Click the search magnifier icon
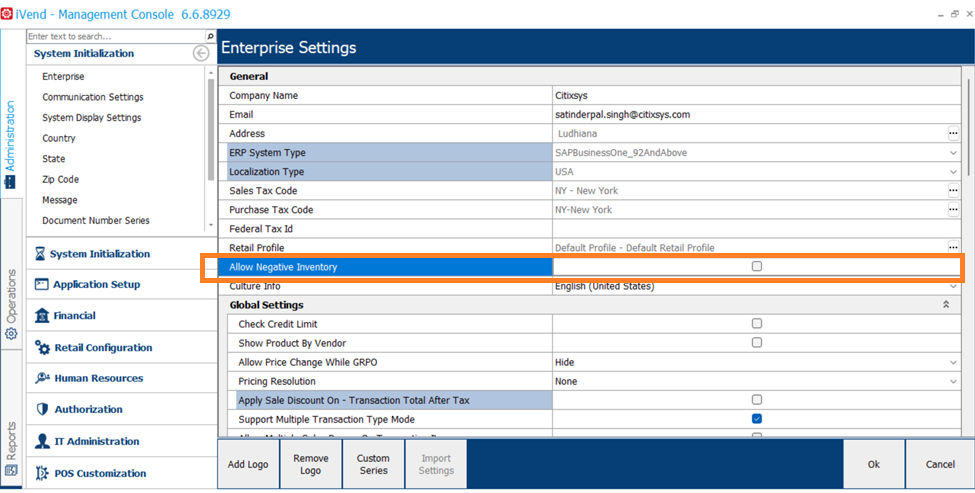 (x=210, y=37)
